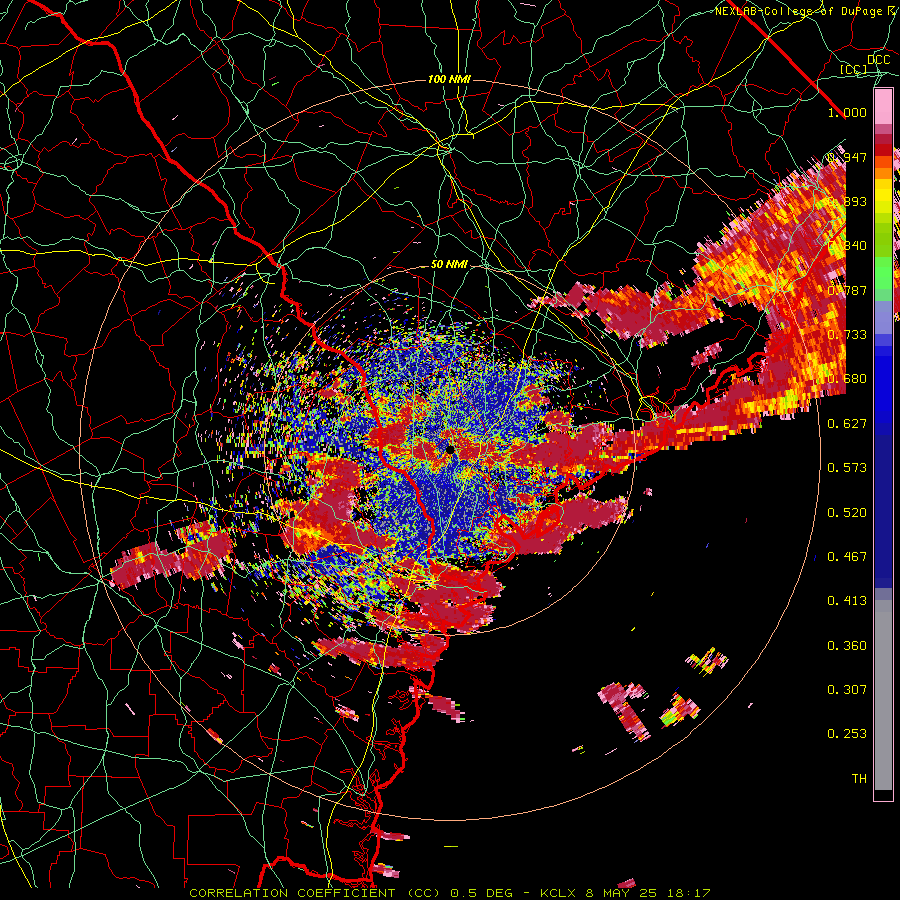Click the 0.840 scale value
The image size is (900, 900).
[x=847, y=246]
